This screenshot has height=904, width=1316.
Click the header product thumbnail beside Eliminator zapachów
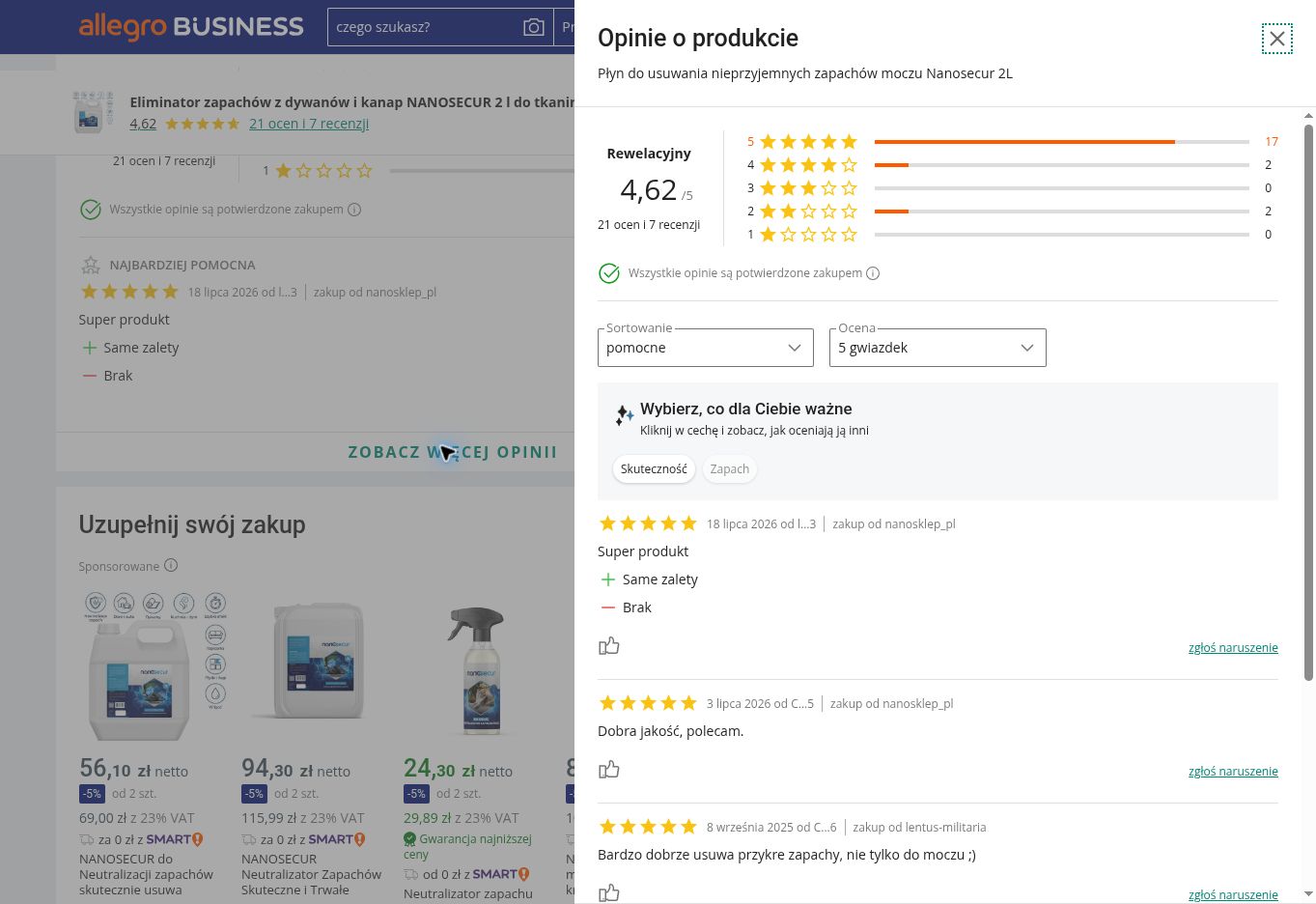(x=94, y=112)
